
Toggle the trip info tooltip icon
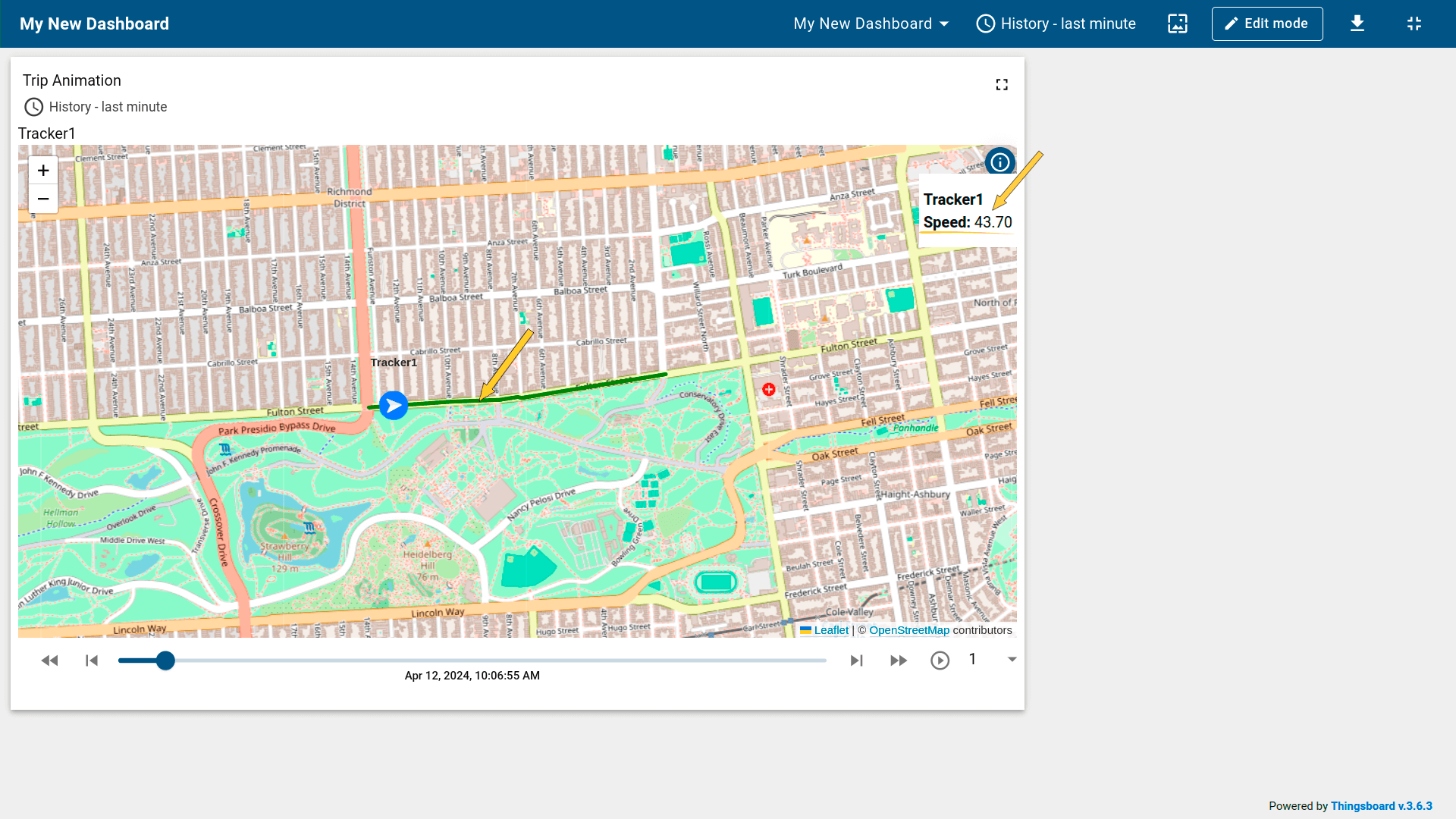point(1000,162)
